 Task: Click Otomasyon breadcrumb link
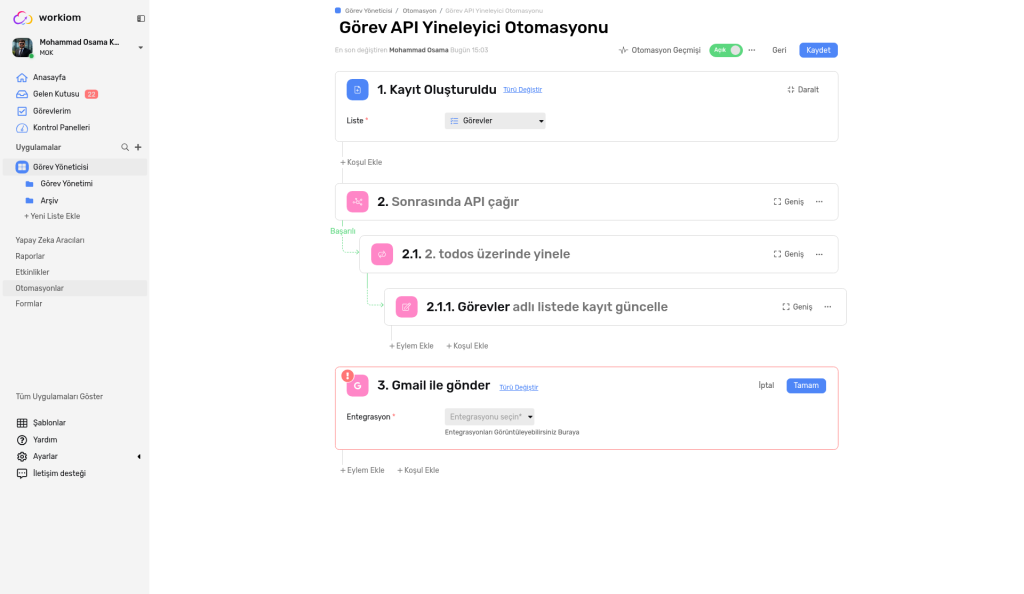click(419, 10)
